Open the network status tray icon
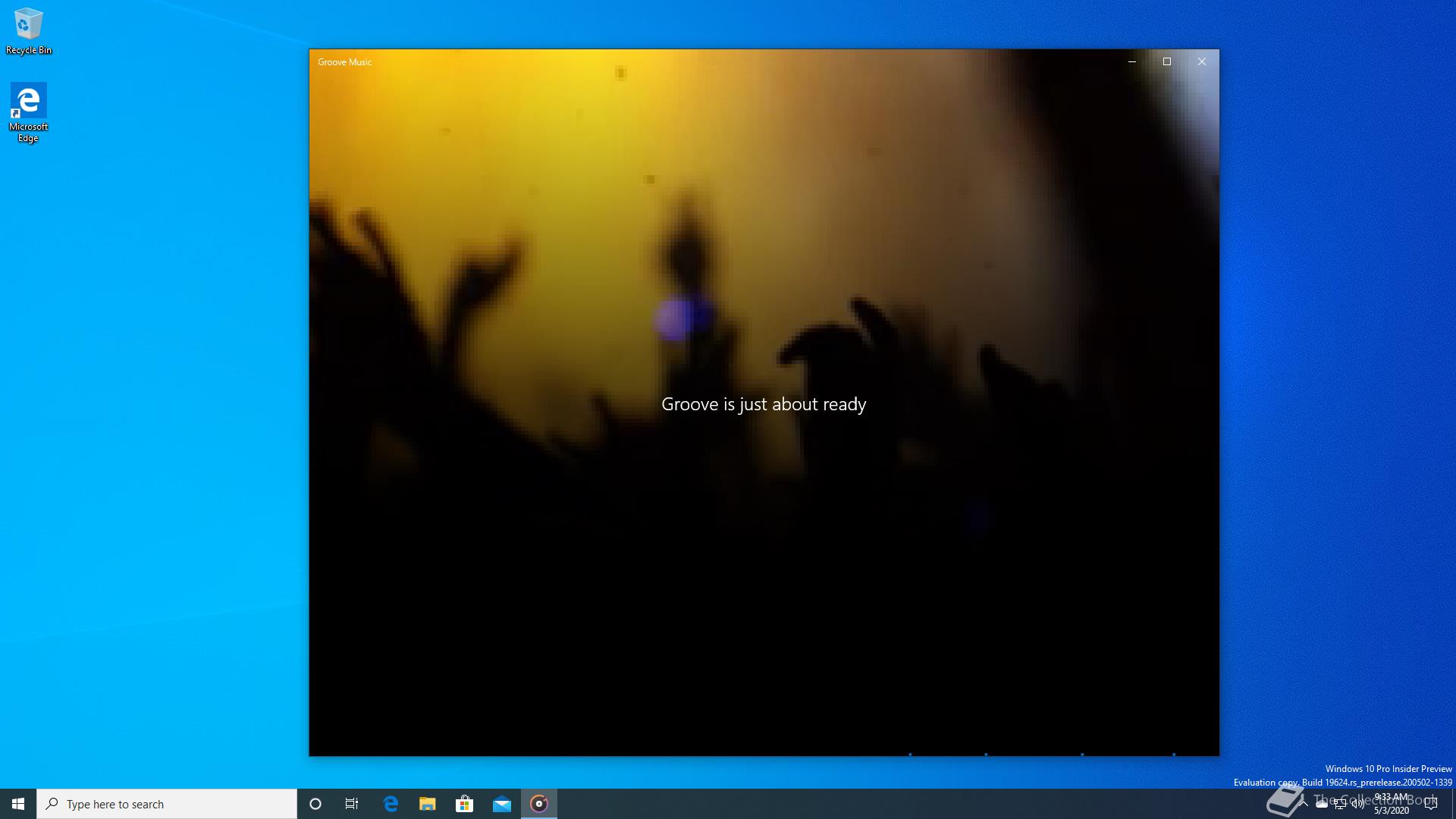 [x=1340, y=804]
